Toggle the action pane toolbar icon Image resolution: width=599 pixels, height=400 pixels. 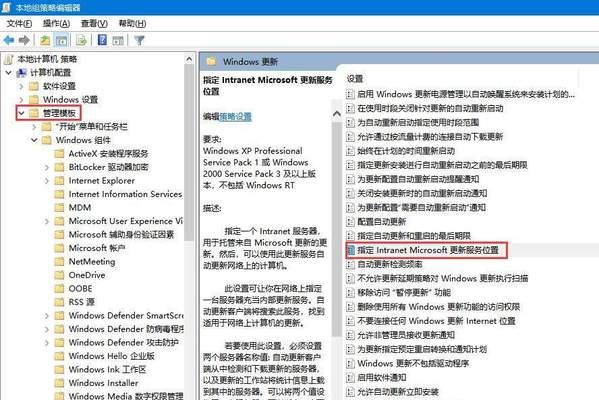118,40
